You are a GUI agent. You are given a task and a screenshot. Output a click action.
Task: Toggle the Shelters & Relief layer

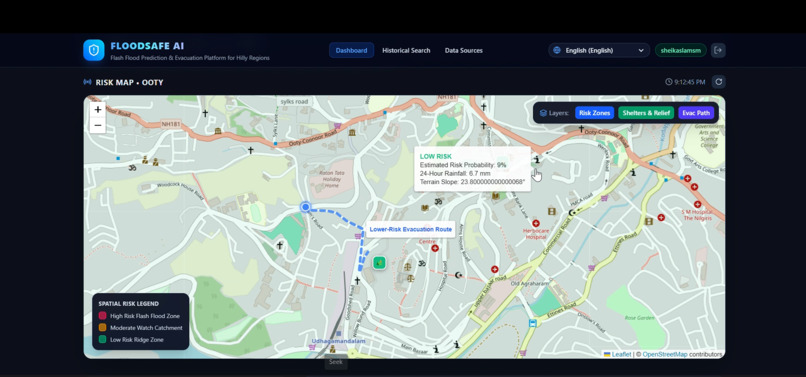point(646,113)
